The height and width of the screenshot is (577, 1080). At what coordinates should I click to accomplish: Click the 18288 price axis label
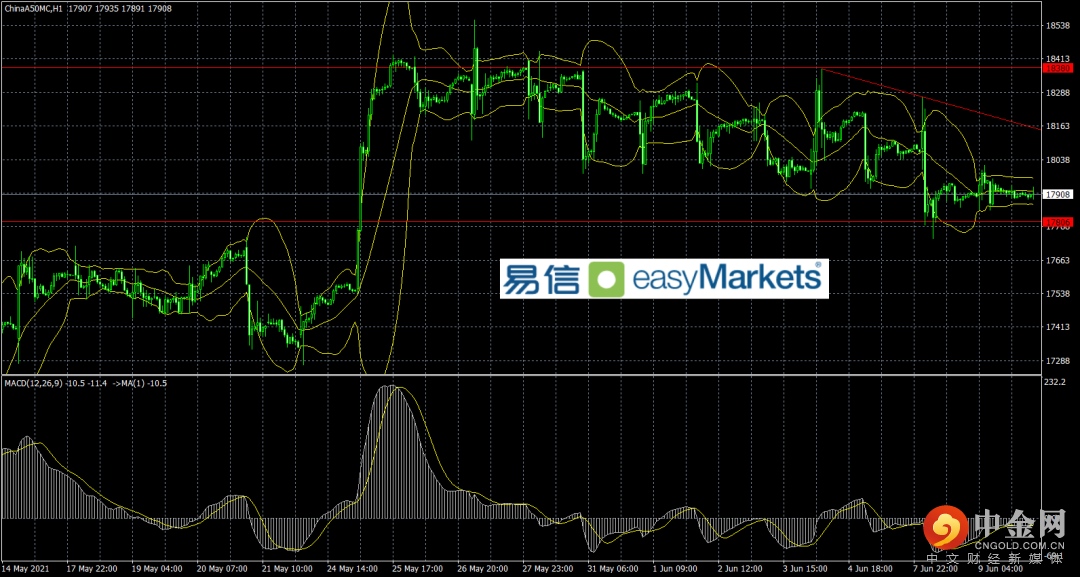click(x=1057, y=92)
